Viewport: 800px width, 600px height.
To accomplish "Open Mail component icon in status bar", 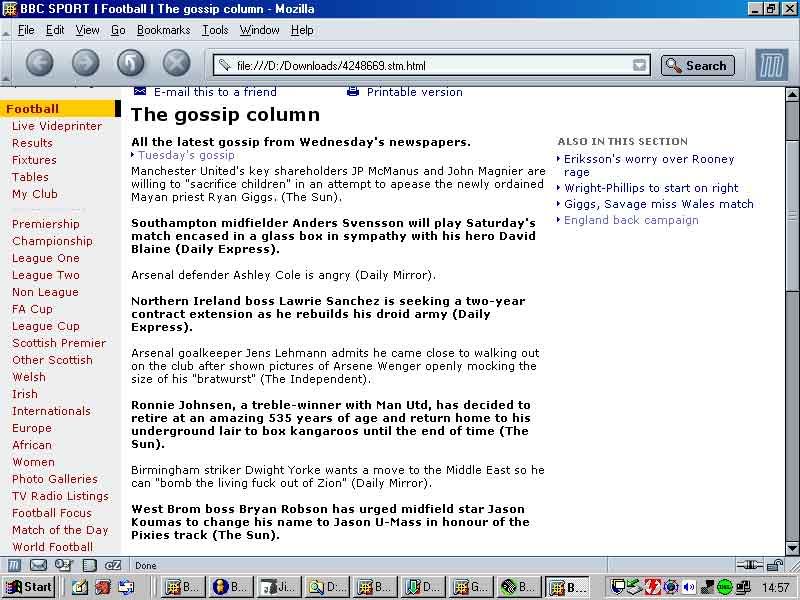I will point(38,565).
